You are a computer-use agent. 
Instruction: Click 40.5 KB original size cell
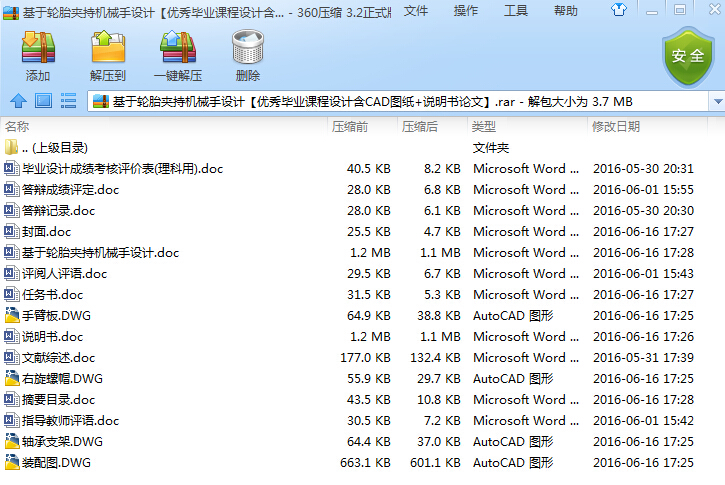point(369,169)
